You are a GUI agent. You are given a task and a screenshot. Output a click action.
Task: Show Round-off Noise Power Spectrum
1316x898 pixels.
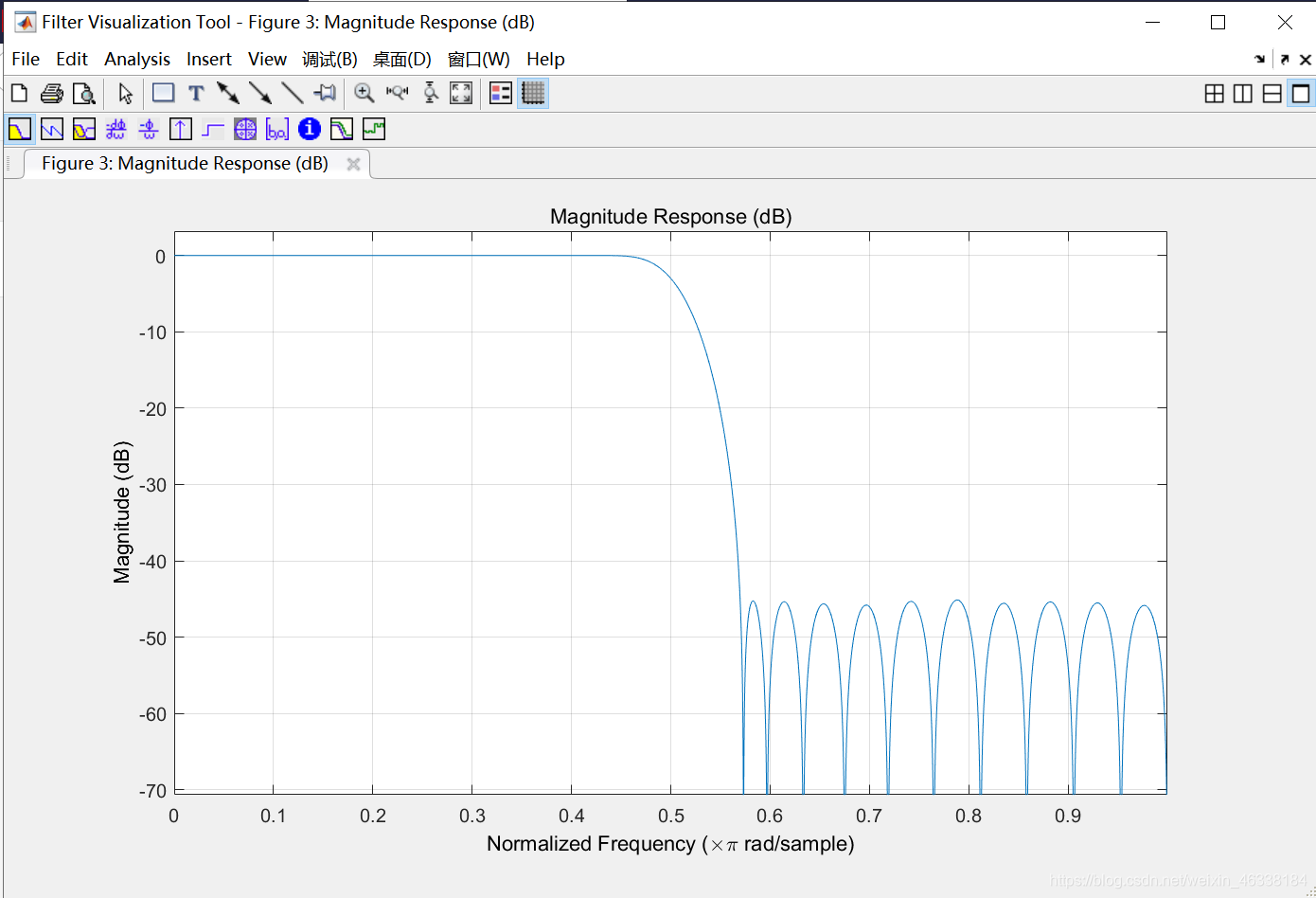[374, 129]
